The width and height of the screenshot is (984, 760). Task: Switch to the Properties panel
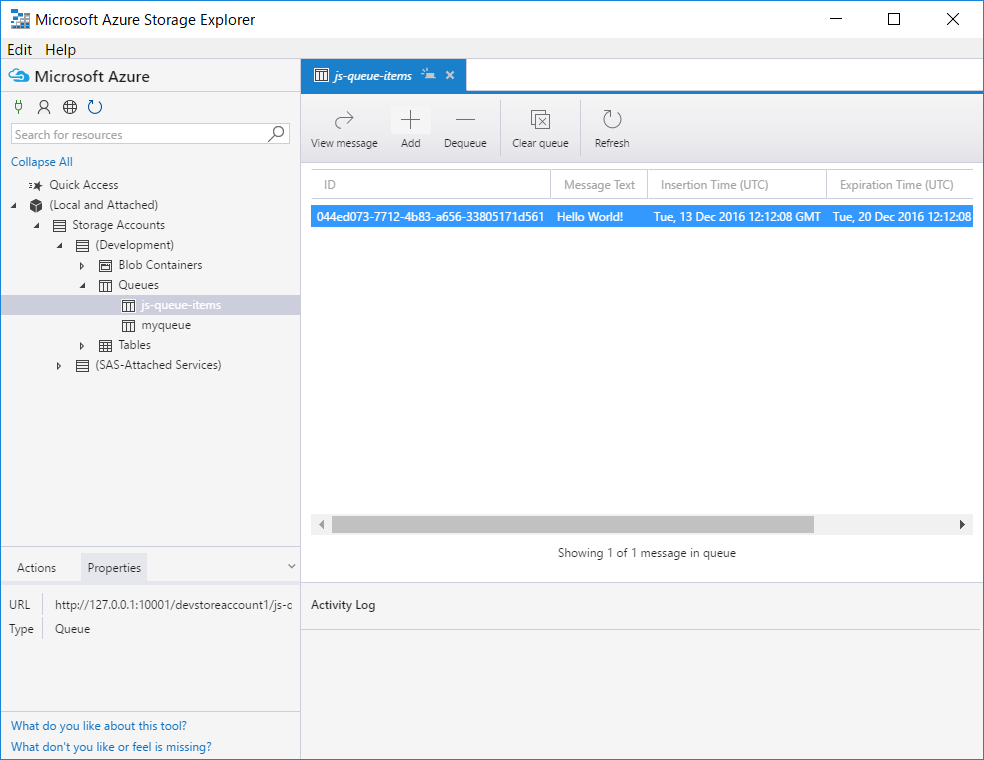[113, 567]
